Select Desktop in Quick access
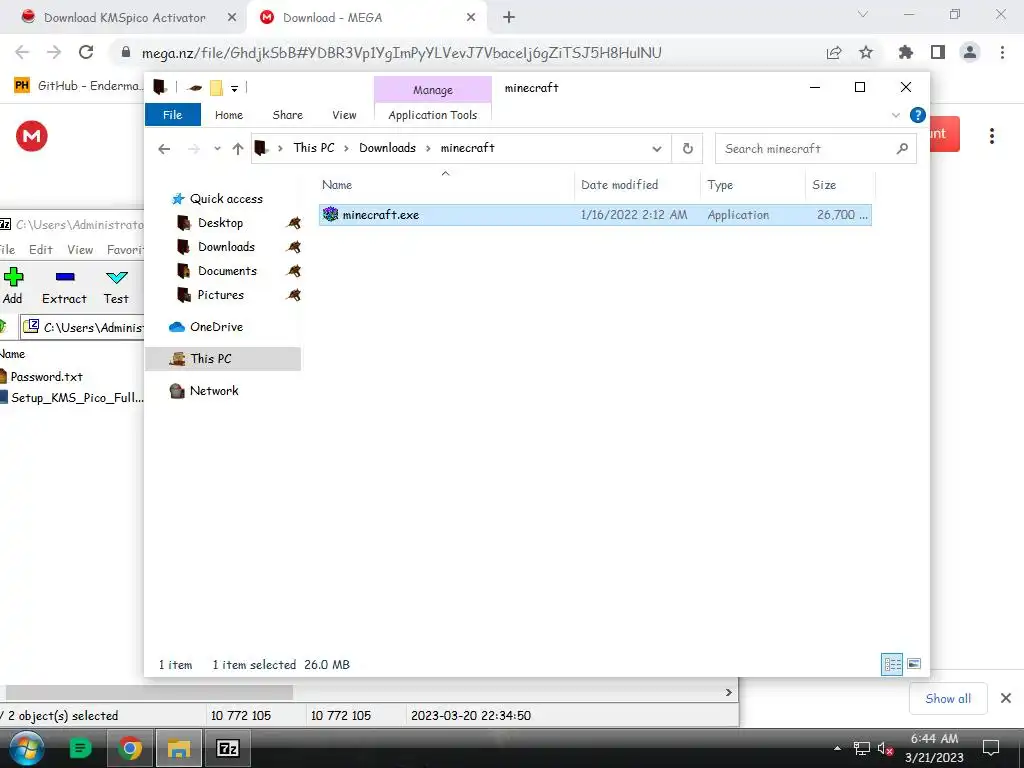This screenshot has height=768, width=1024. coord(220,223)
